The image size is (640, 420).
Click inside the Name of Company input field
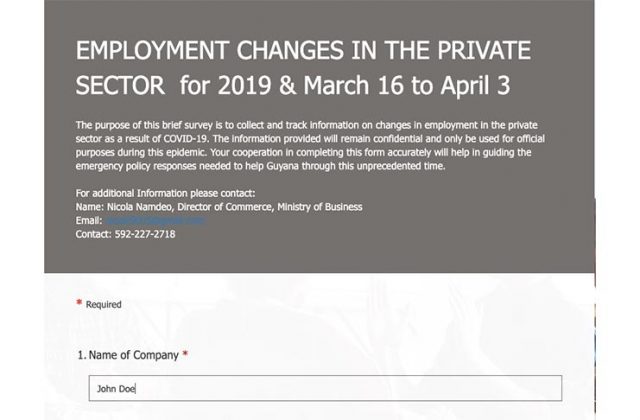point(325,388)
